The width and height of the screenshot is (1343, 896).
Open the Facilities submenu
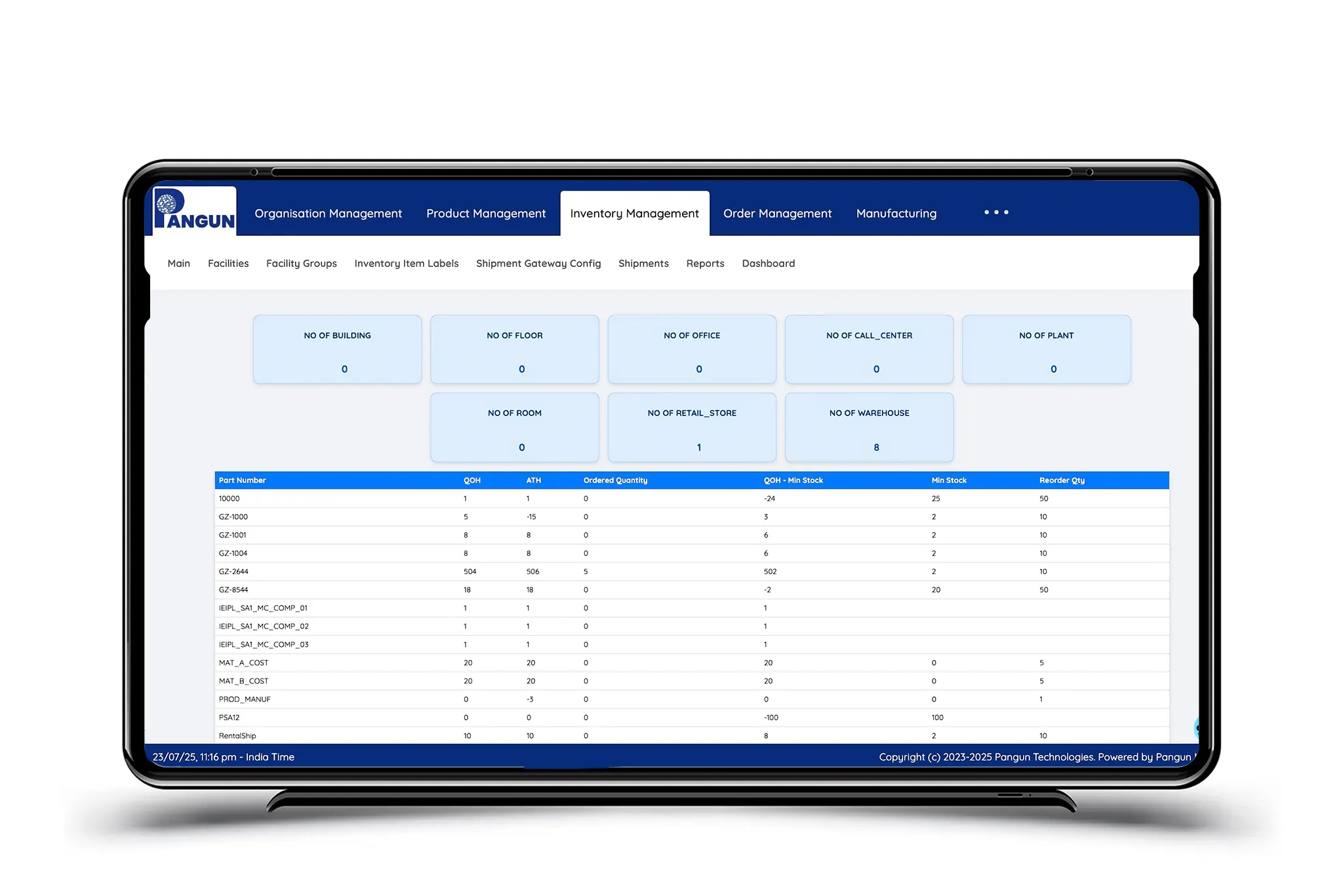[228, 263]
